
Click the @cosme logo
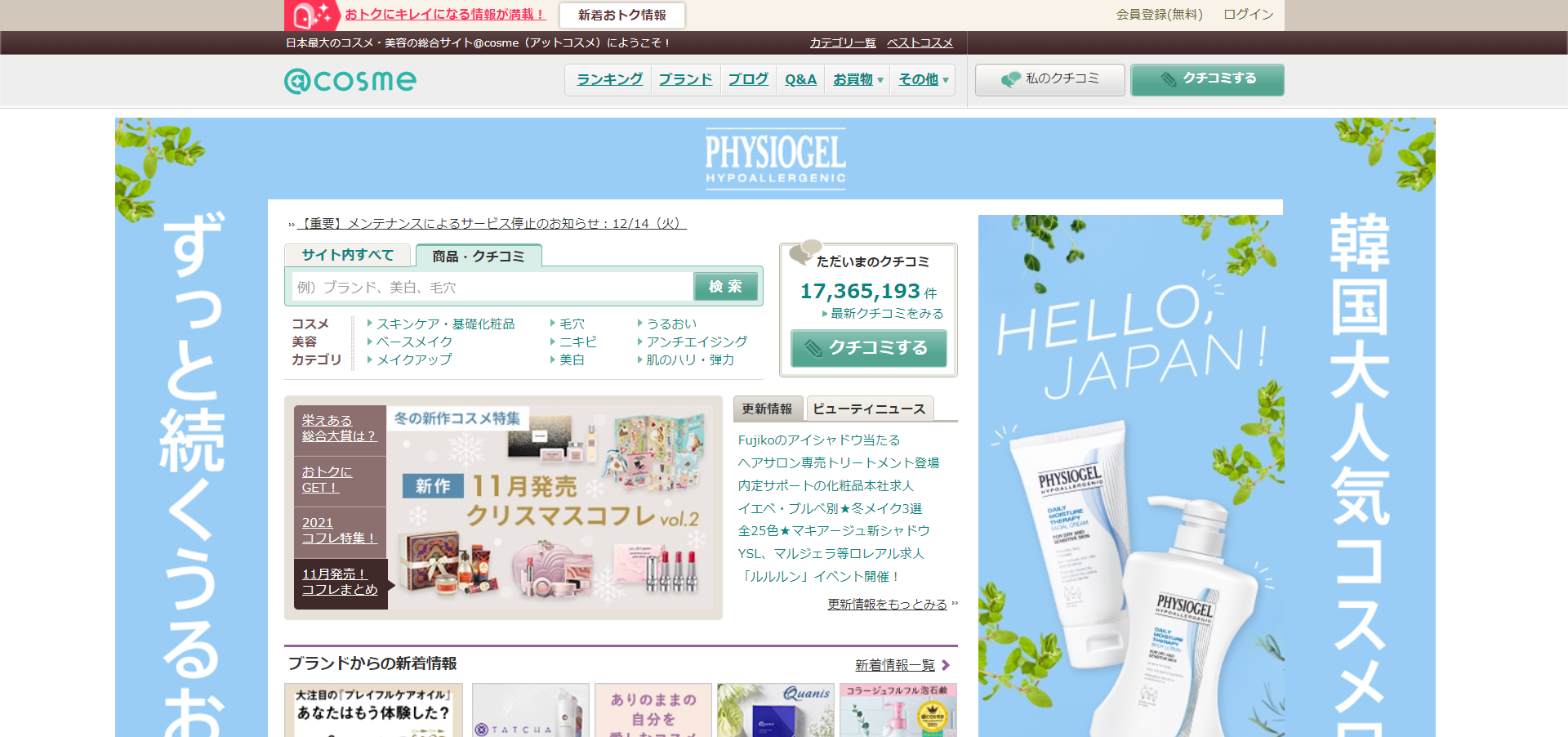click(x=350, y=80)
